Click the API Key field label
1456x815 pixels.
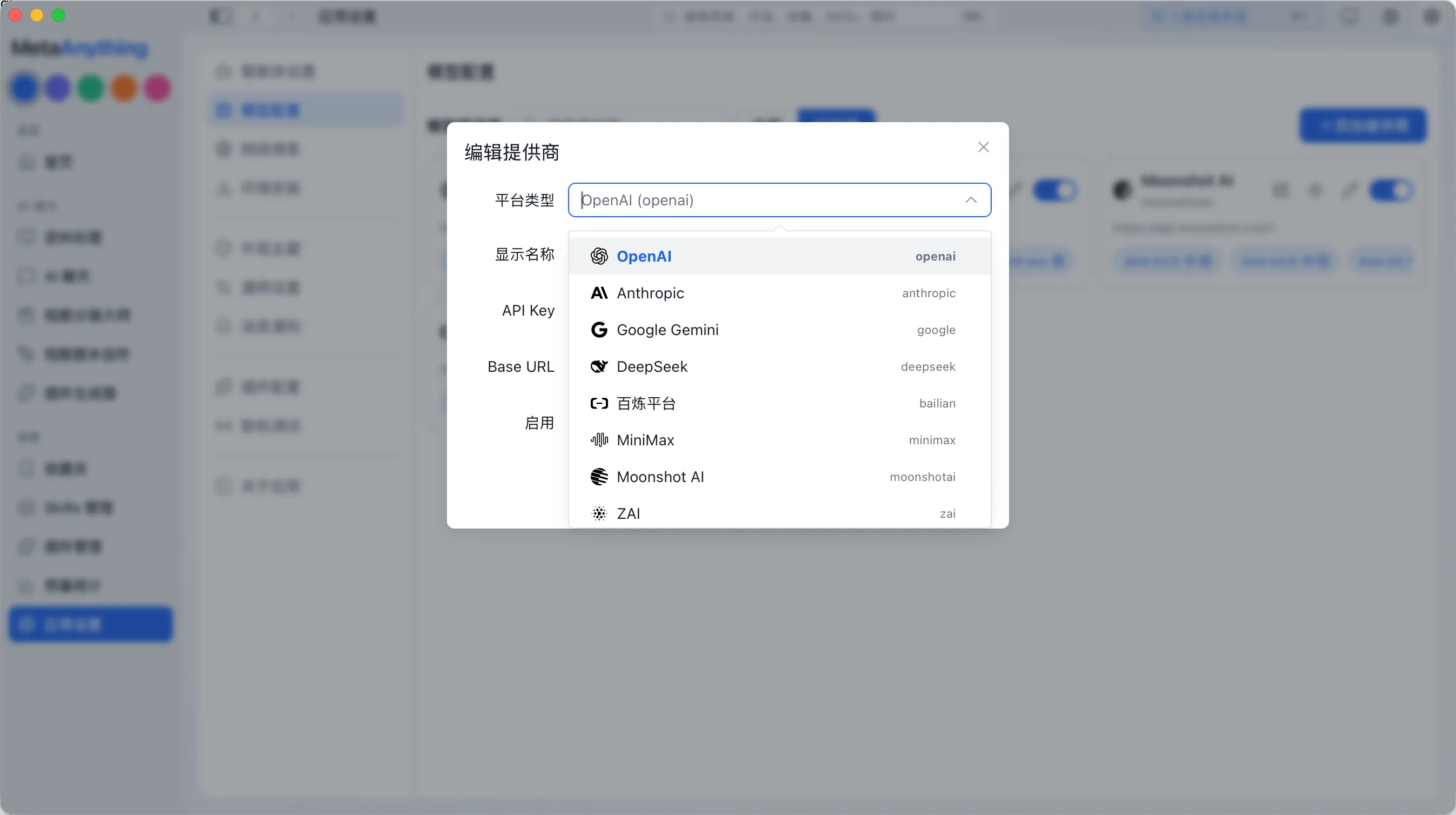(528, 310)
